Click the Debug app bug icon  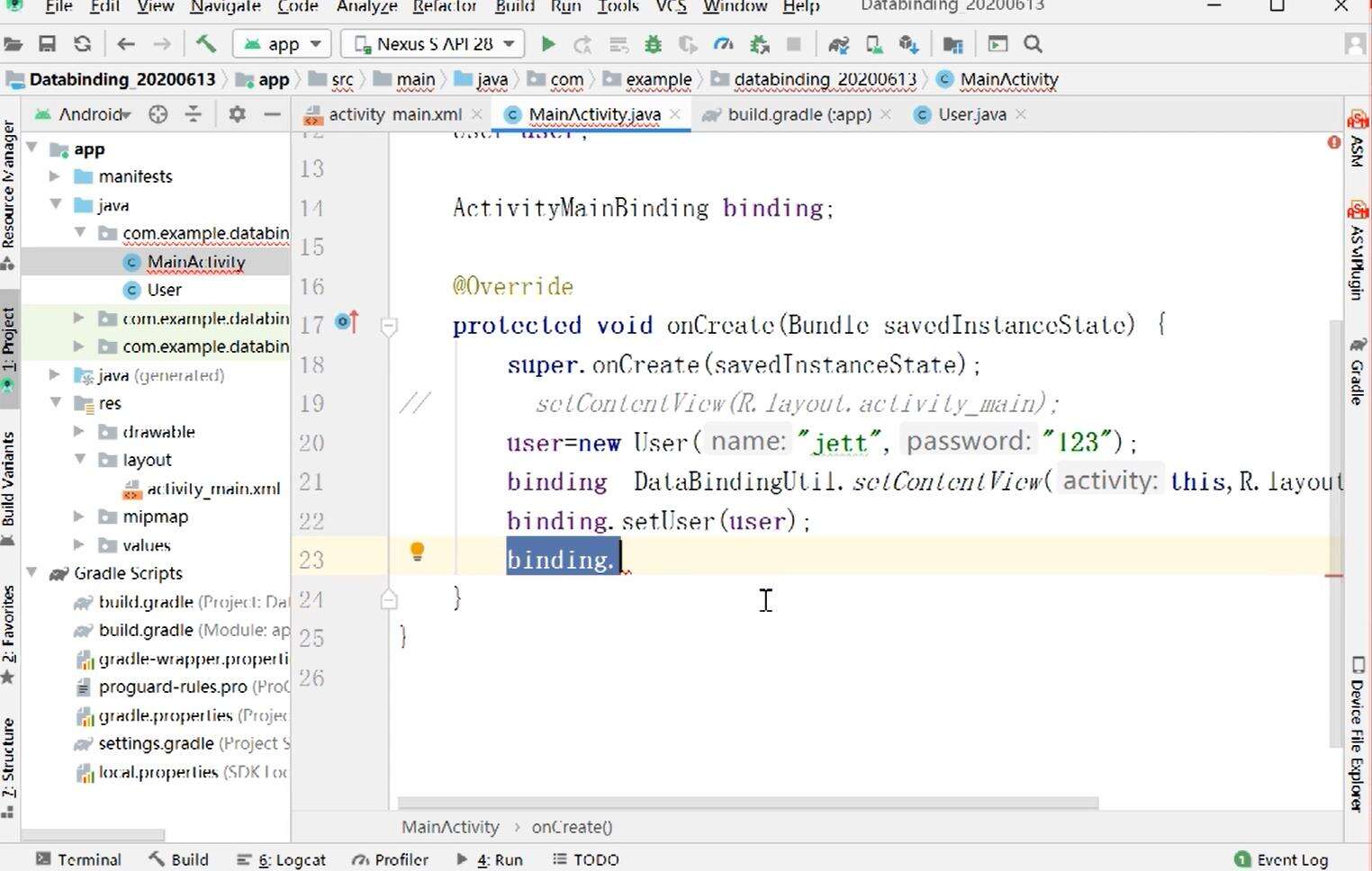click(654, 44)
